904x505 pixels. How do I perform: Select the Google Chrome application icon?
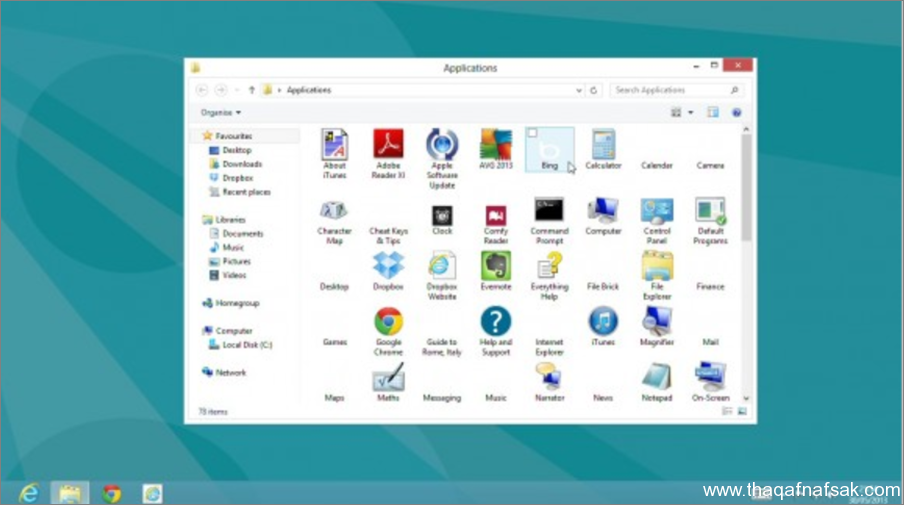(388, 321)
